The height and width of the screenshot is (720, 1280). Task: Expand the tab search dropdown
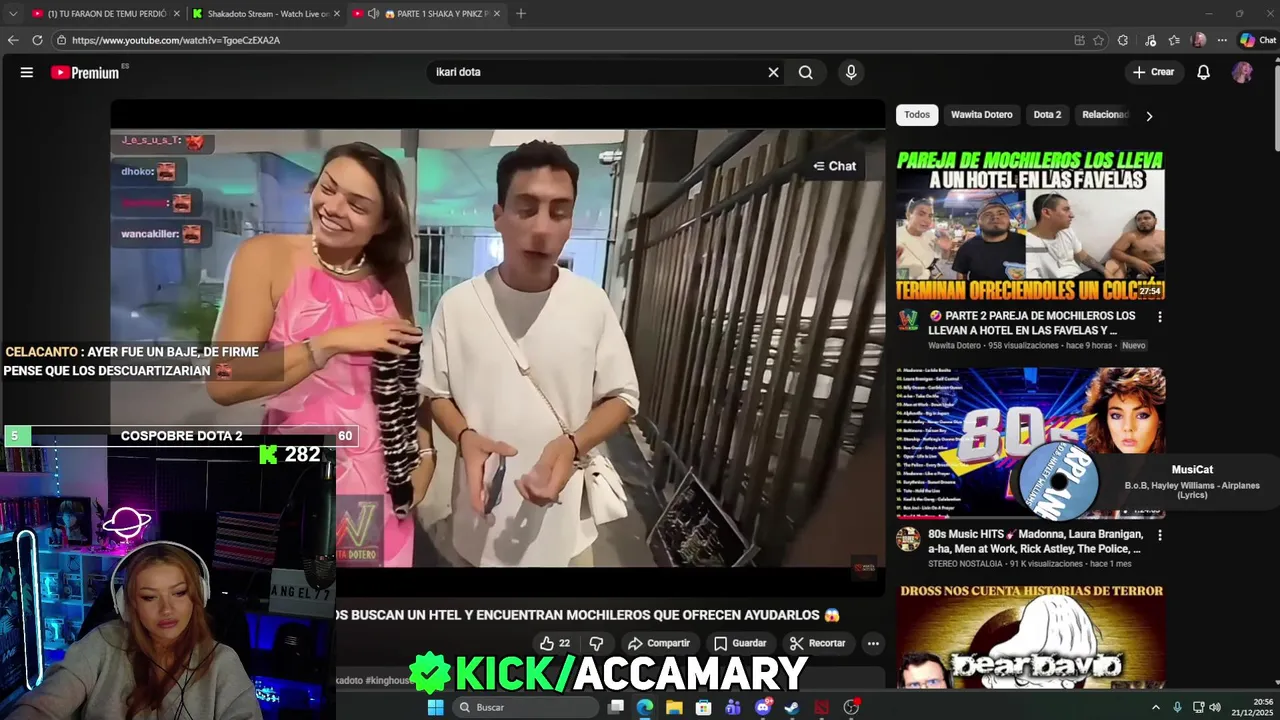[x=12, y=14]
